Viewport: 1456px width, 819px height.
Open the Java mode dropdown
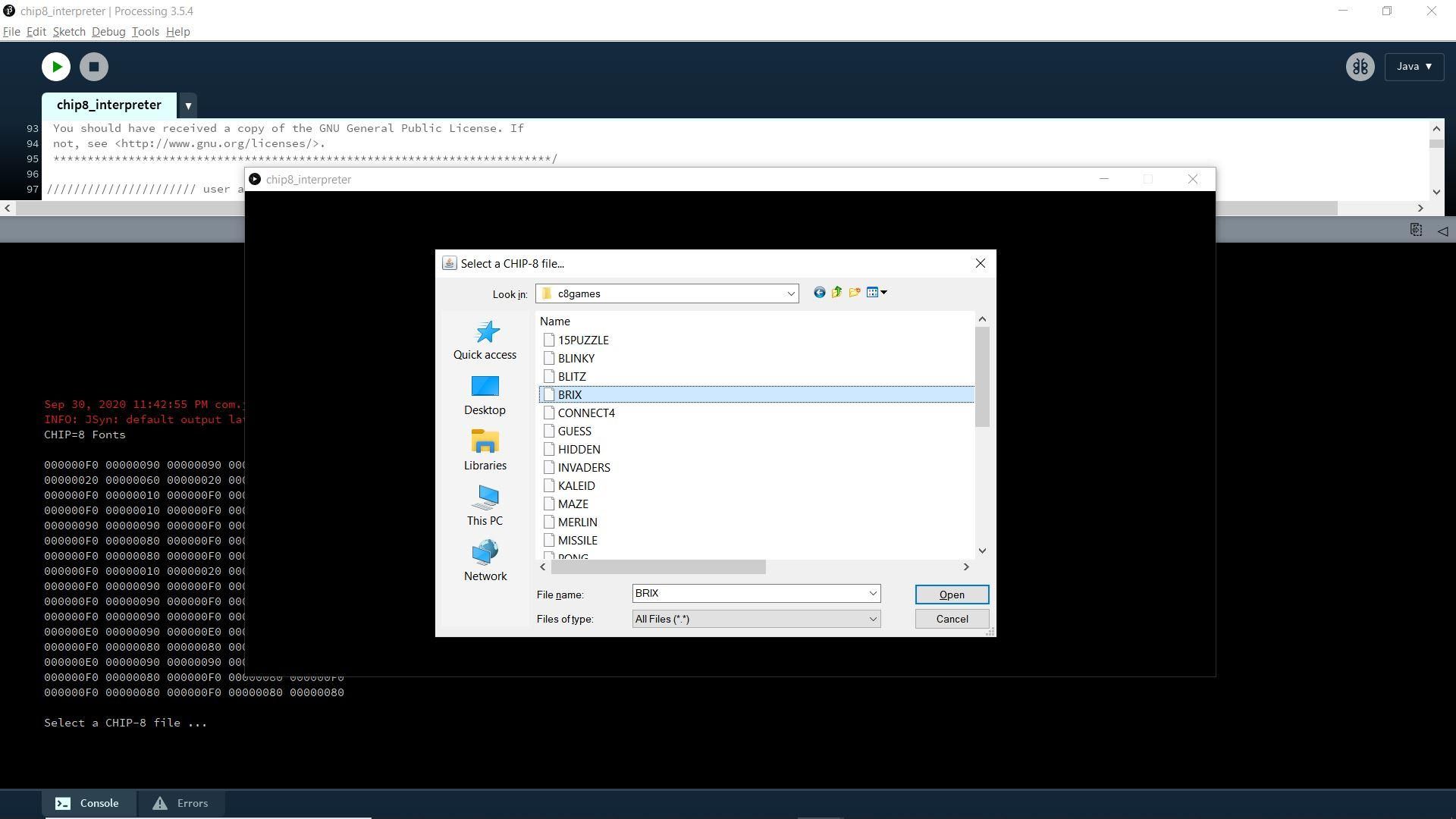[1414, 67]
